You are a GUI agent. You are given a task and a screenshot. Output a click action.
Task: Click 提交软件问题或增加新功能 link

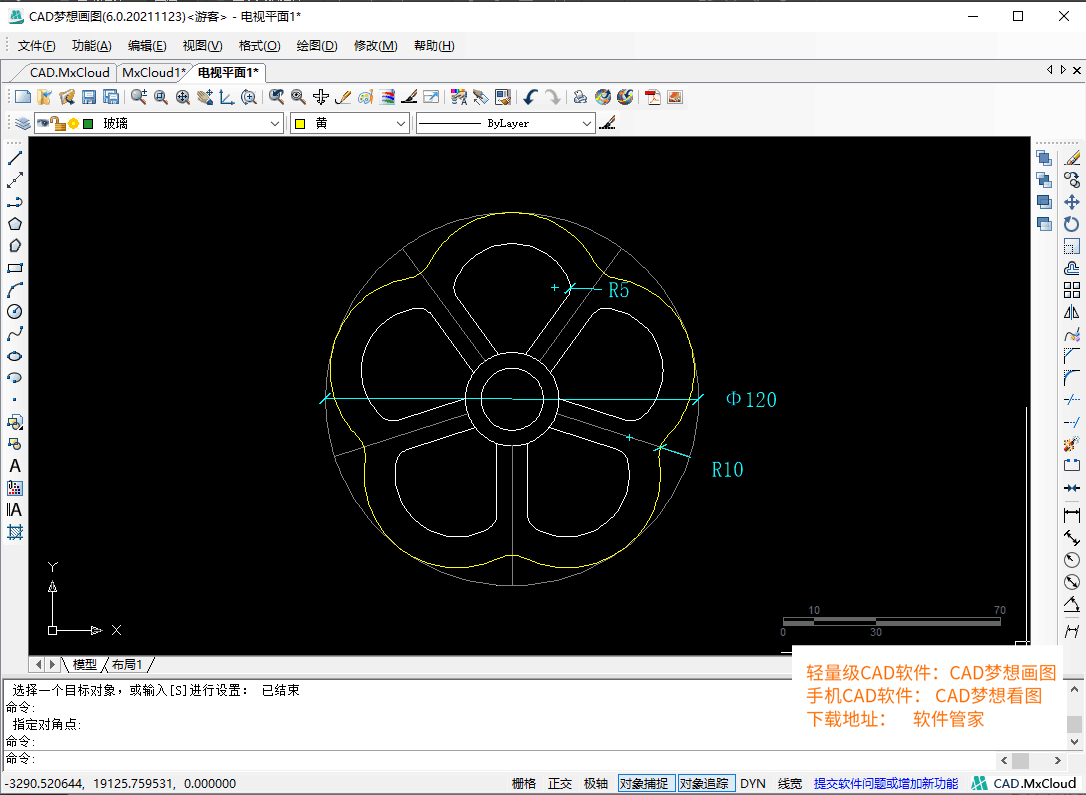coord(885,784)
